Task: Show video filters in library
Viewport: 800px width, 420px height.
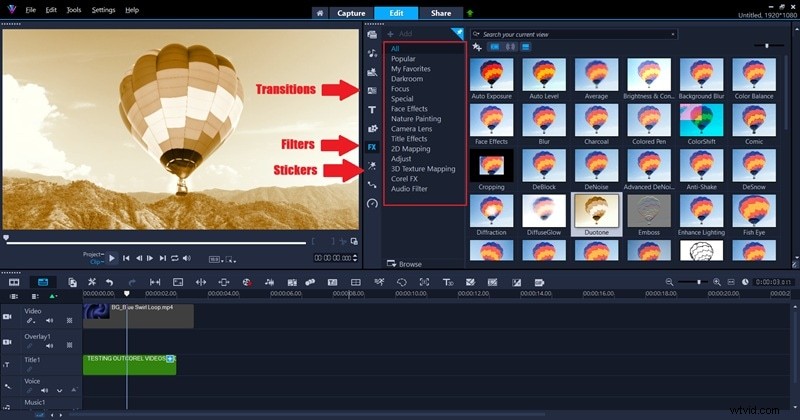Action: pos(494,47)
